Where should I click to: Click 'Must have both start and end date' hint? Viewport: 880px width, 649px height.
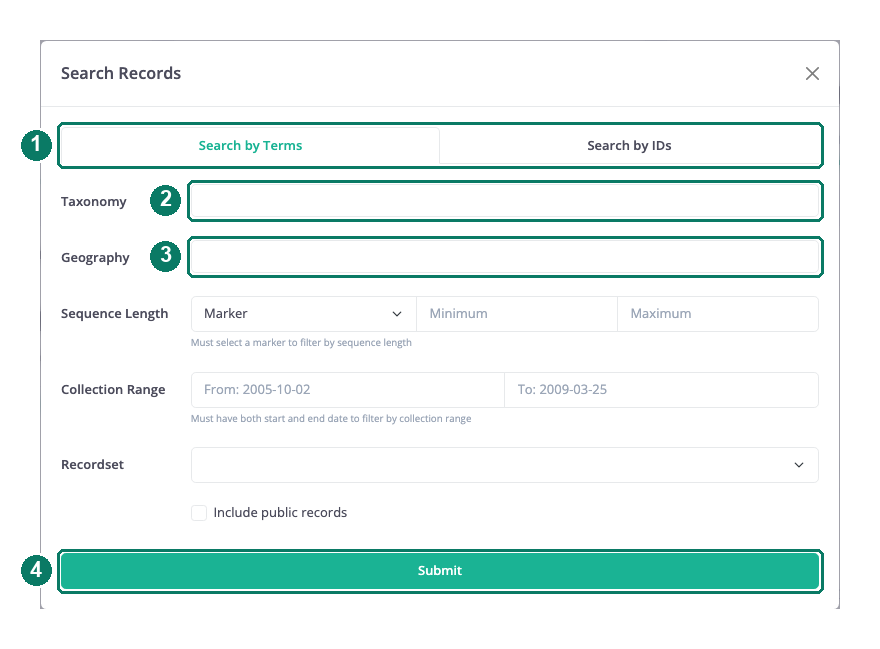[331, 418]
